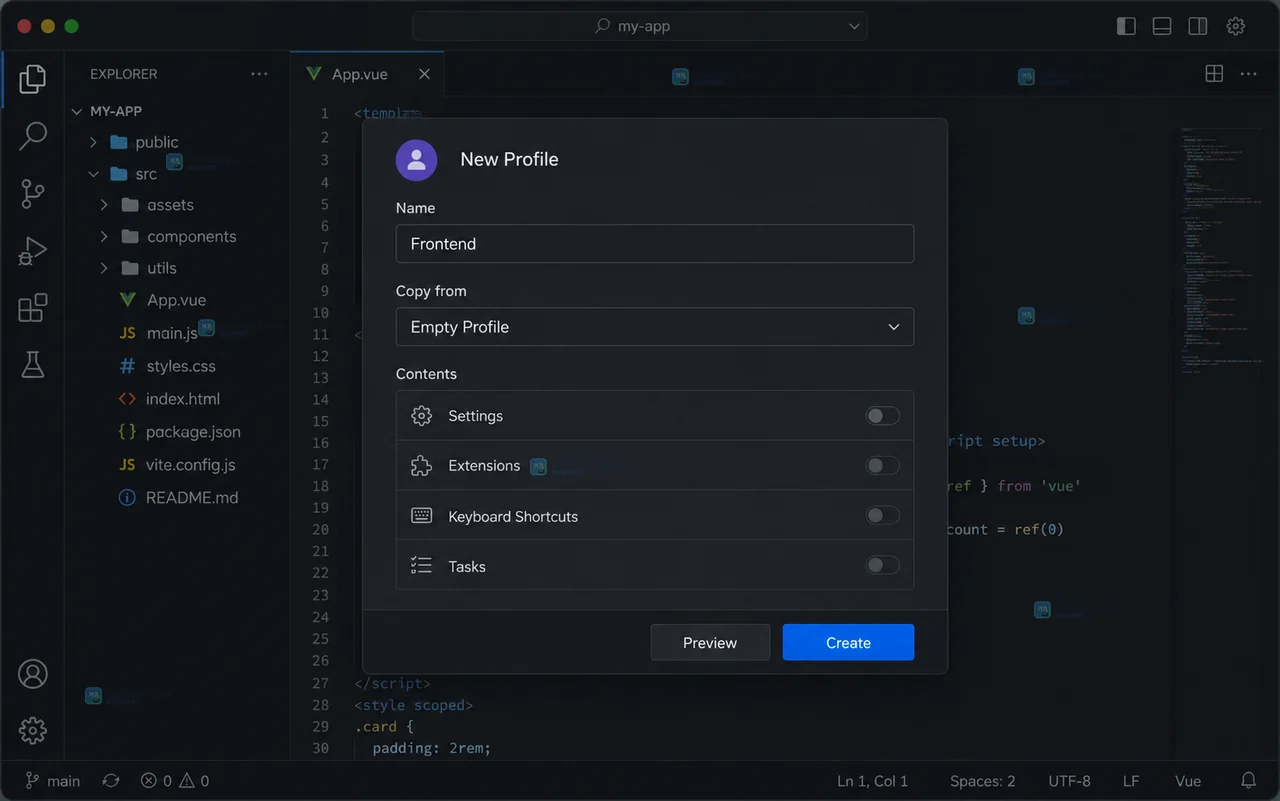
Task: Click the New Profile avatar icon
Action: click(x=416, y=160)
